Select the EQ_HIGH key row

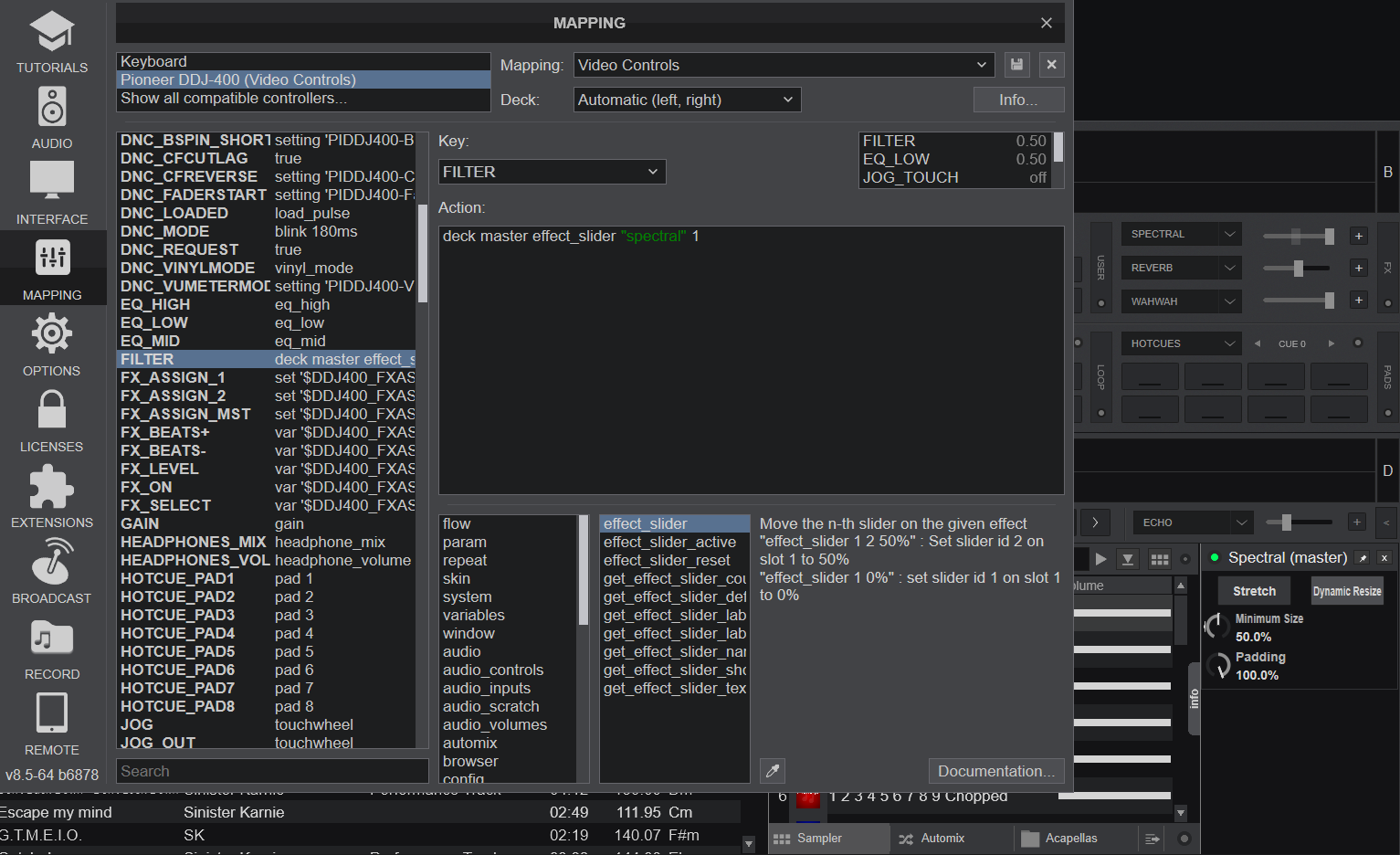(x=267, y=304)
